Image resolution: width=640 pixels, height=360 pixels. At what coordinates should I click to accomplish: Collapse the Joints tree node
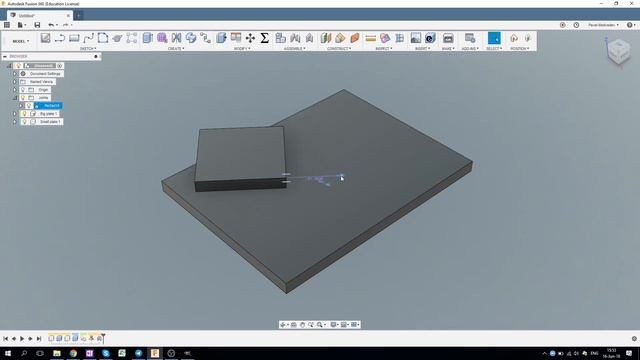15,98
